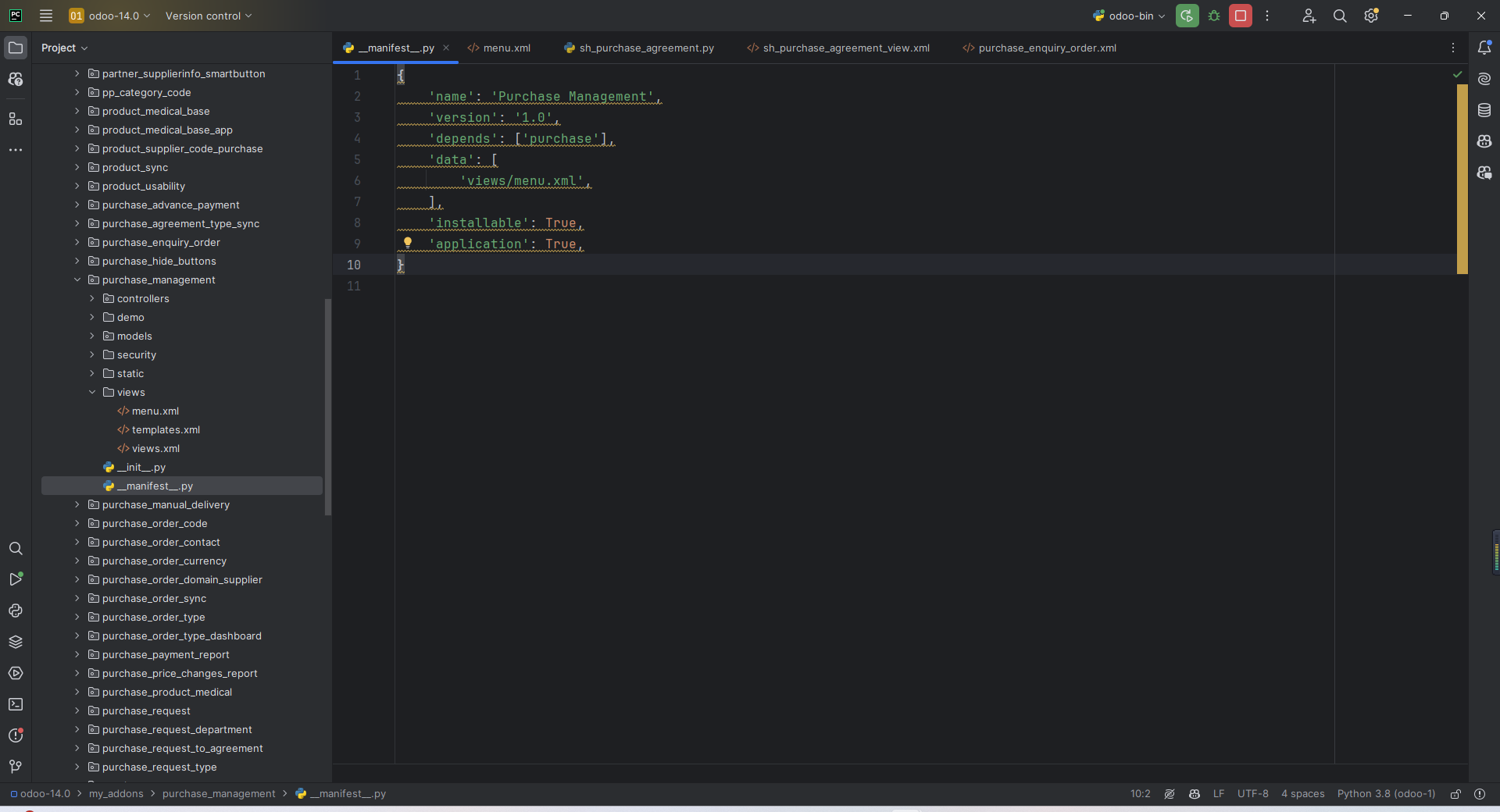Switch to sh_purchase_agreement_view.xml tab
Screen dimensions: 1500x812
(x=838, y=48)
